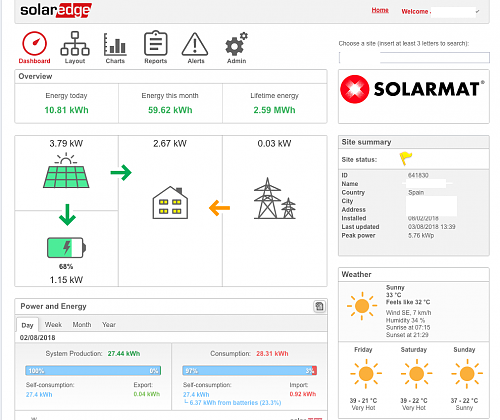Click the 59.62 kWh energy this month value
500x420 pixels.
click(170, 110)
